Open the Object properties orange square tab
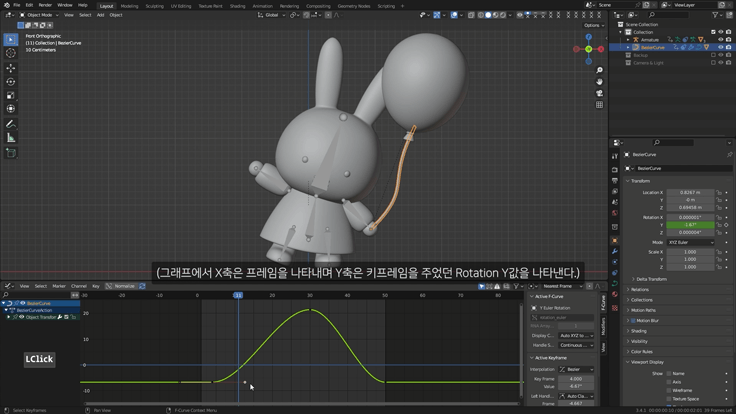Viewport: 736px width, 414px height. pyautogui.click(x=615, y=240)
